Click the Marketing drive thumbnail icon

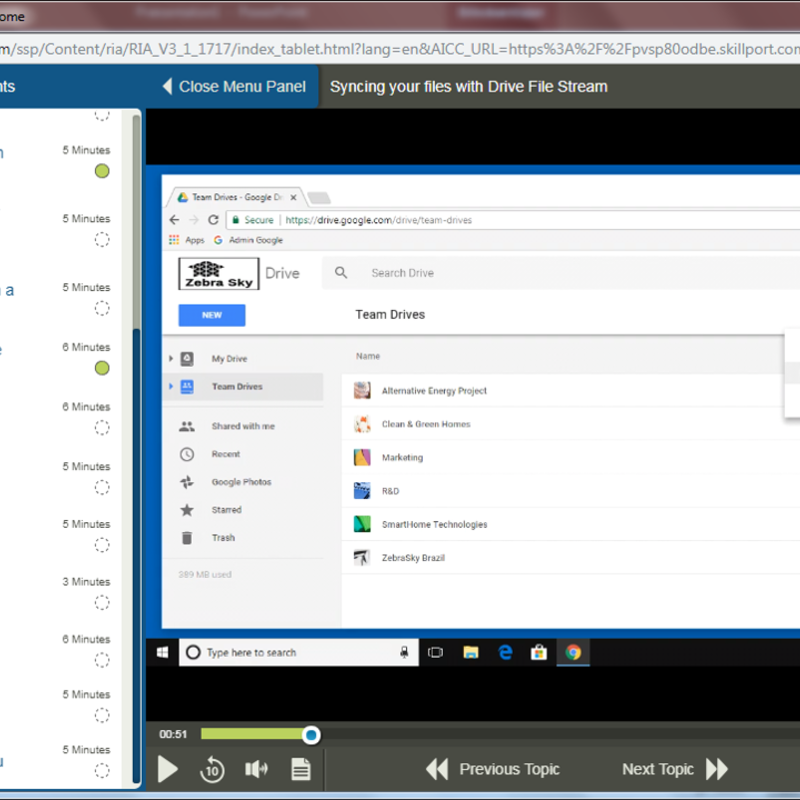[x=362, y=458]
